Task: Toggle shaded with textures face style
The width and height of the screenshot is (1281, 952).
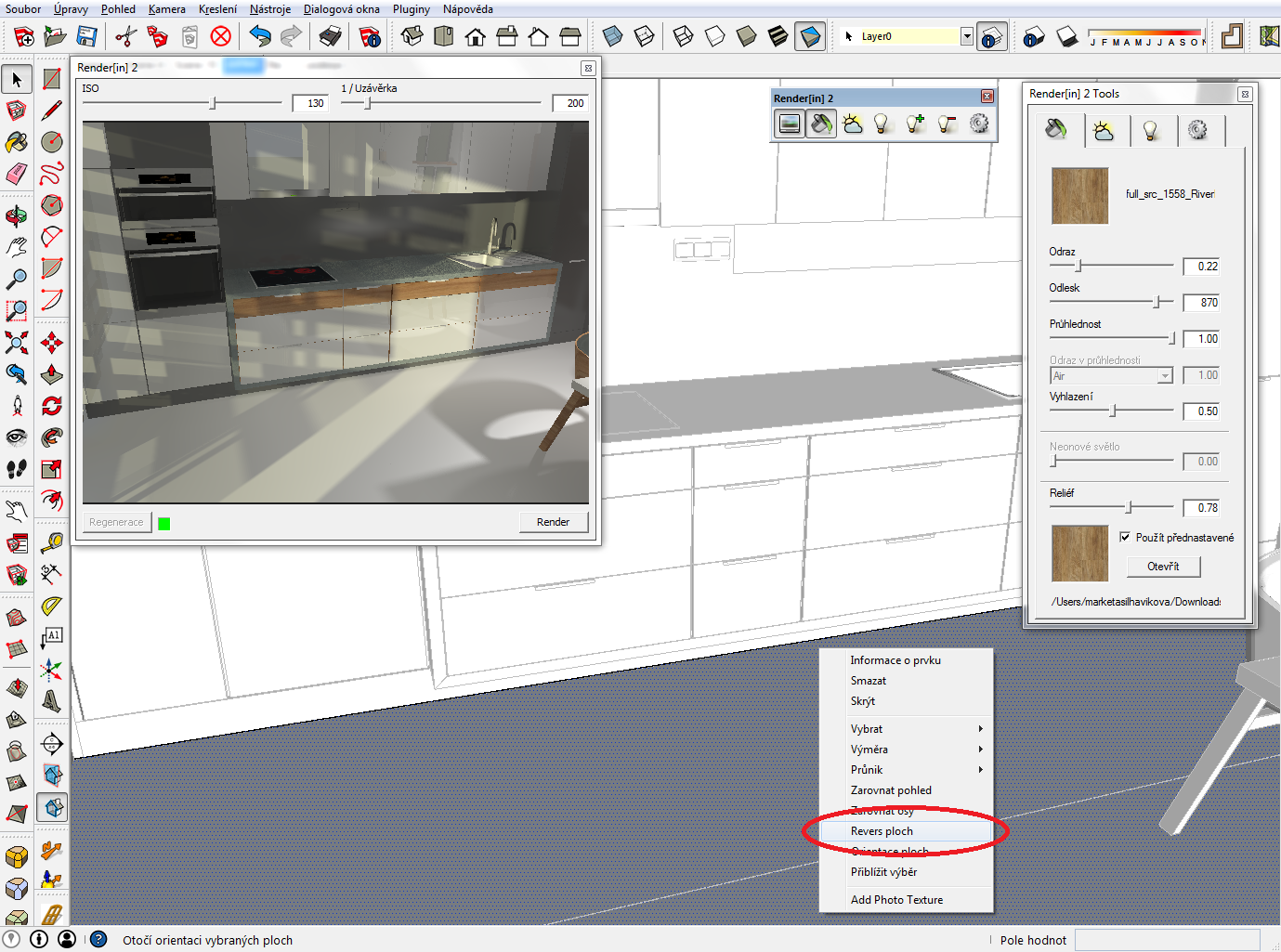Action: 778,36
